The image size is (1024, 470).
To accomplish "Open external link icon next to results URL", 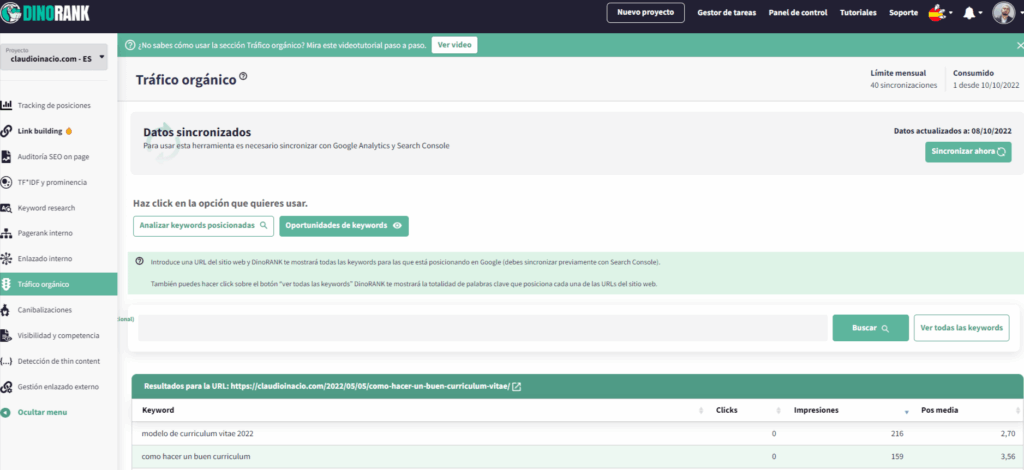I will (516, 386).
